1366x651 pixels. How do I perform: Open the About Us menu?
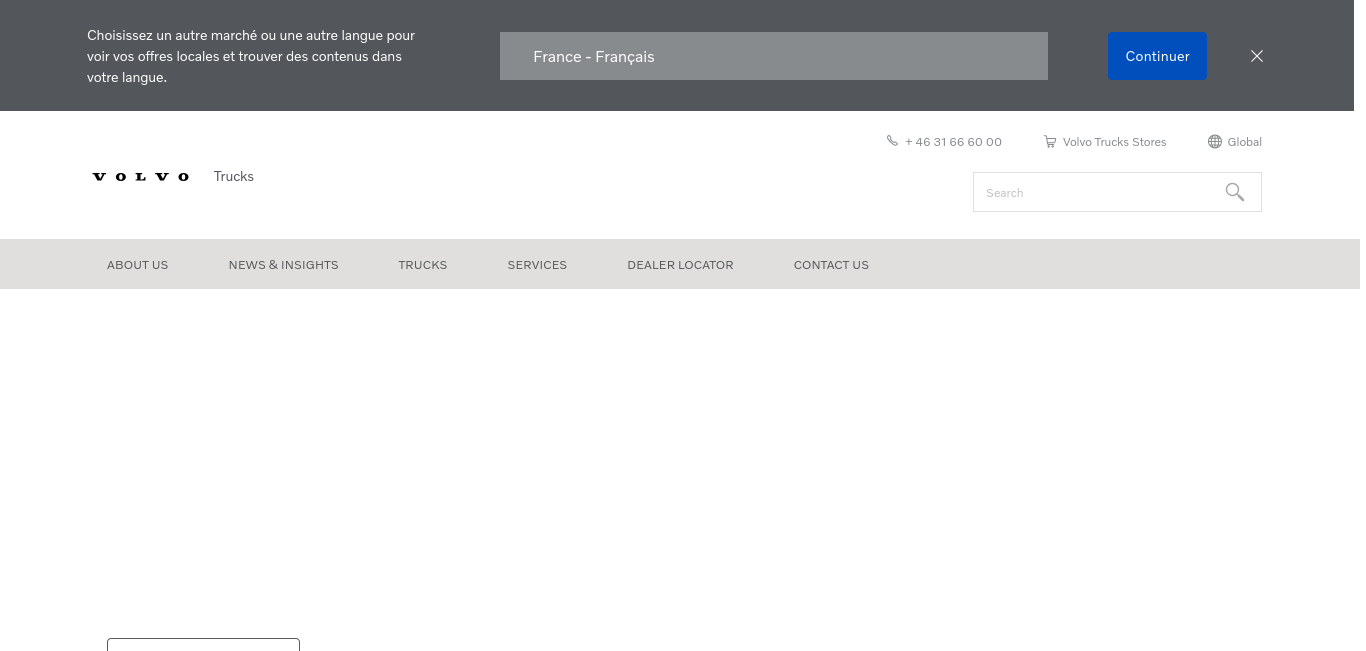pos(138,265)
